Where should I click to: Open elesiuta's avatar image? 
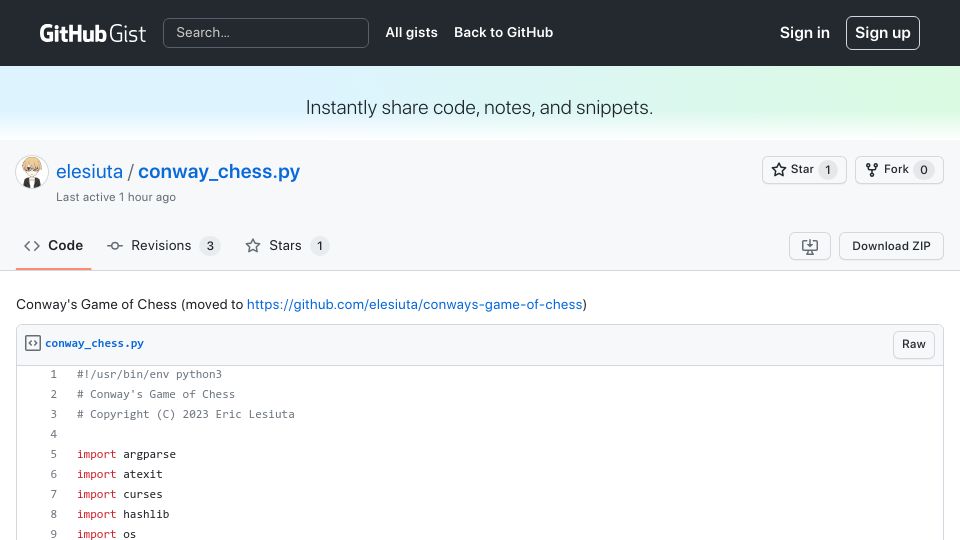32,172
